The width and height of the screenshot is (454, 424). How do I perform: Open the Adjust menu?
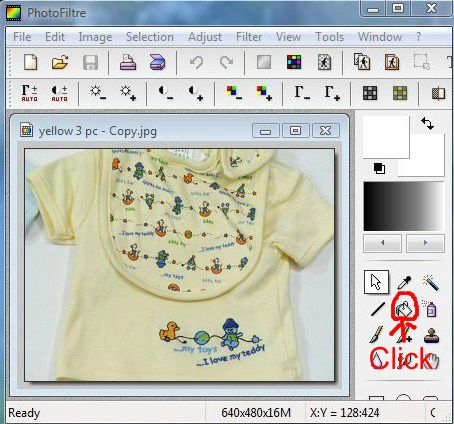(x=205, y=37)
